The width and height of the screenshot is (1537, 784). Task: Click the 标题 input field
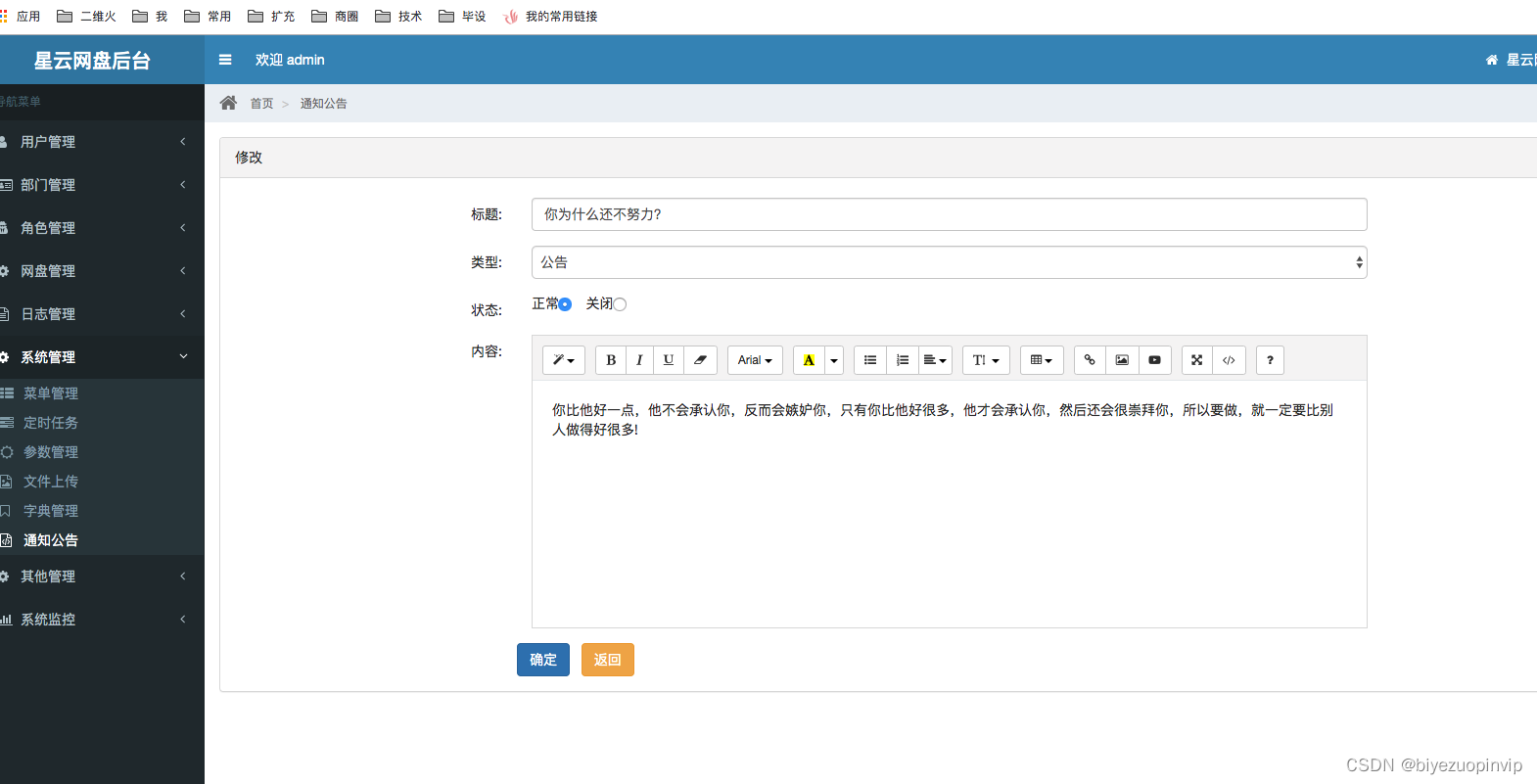pos(949,214)
